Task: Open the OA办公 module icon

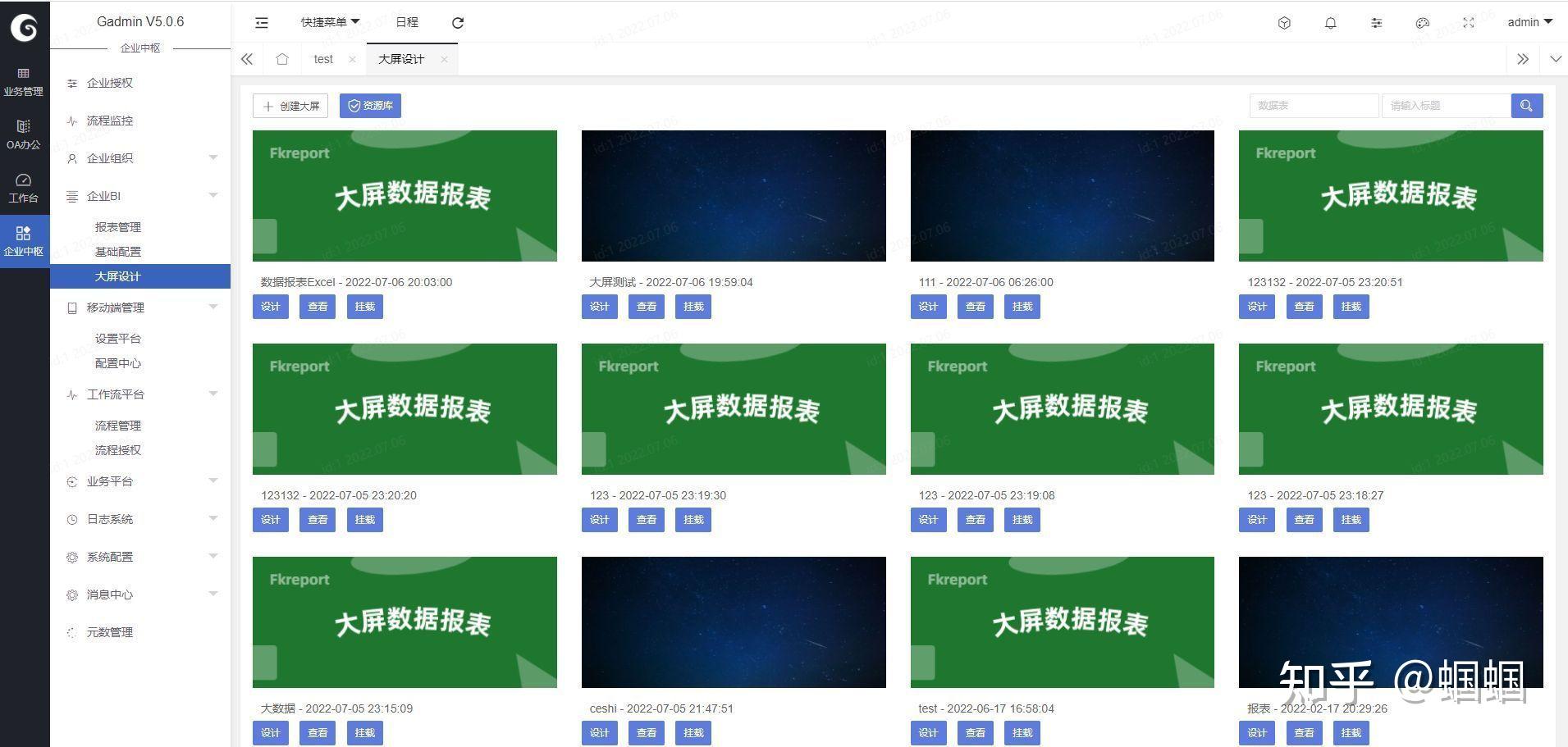Action: tap(24, 134)
